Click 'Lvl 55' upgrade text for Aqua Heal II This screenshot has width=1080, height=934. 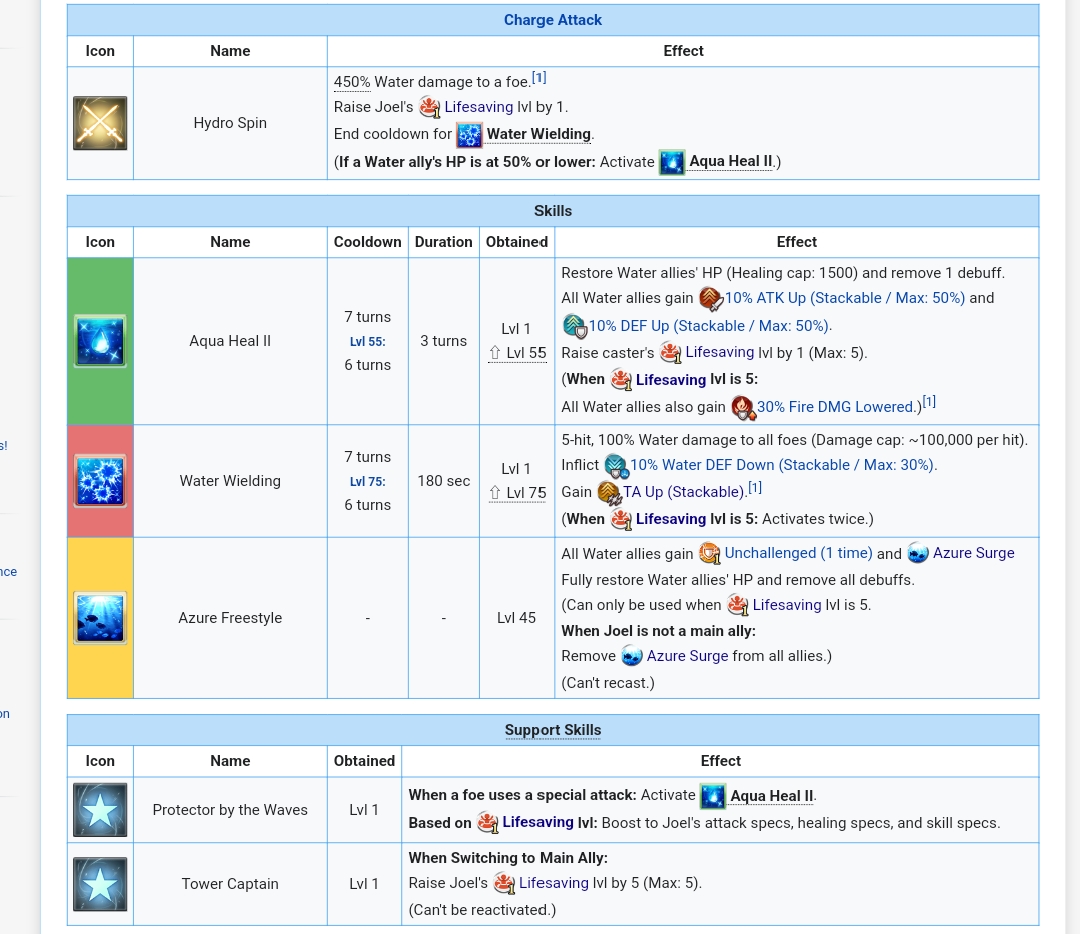tap(517, 353)
